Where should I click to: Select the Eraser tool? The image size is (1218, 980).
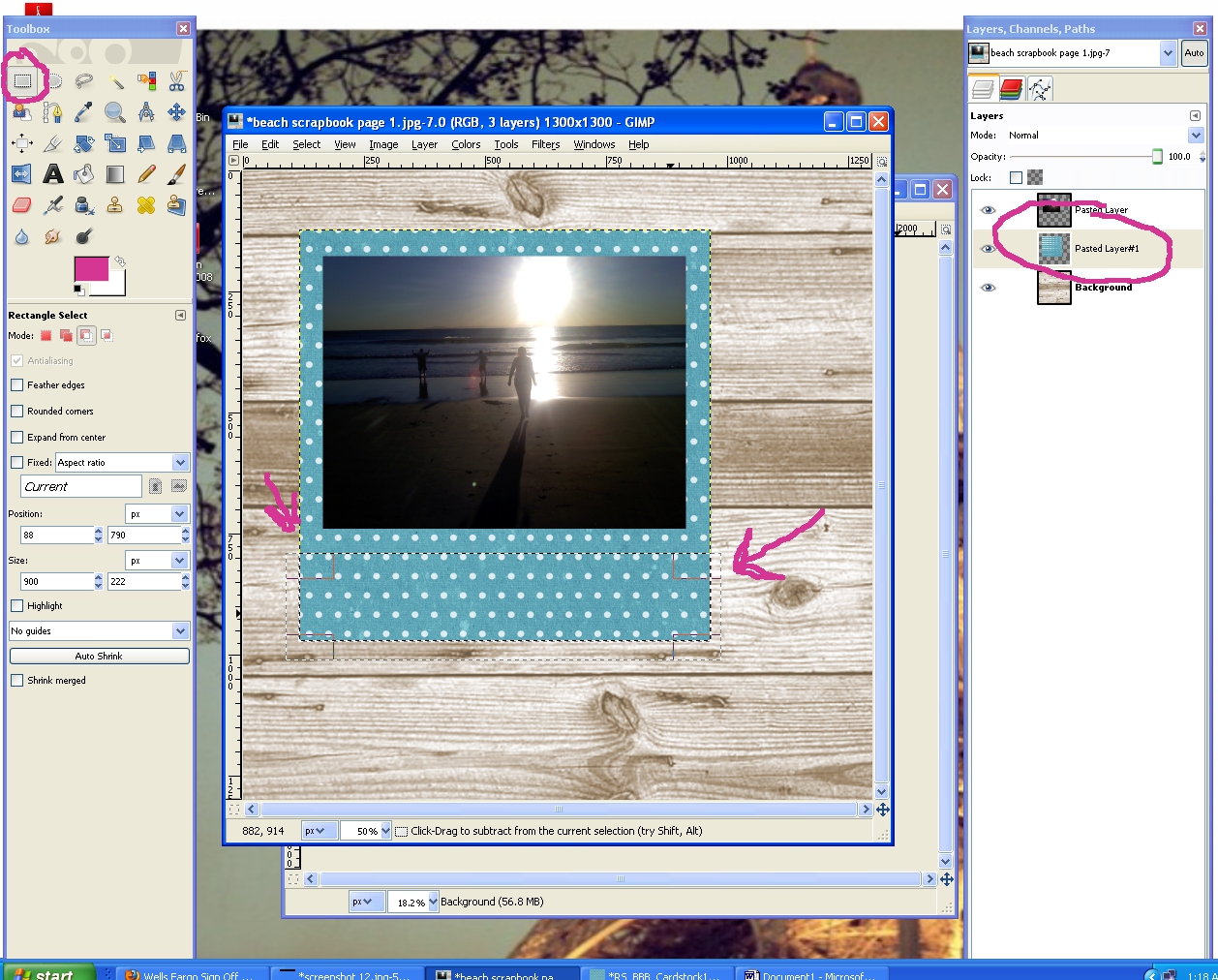coord(22,205)
